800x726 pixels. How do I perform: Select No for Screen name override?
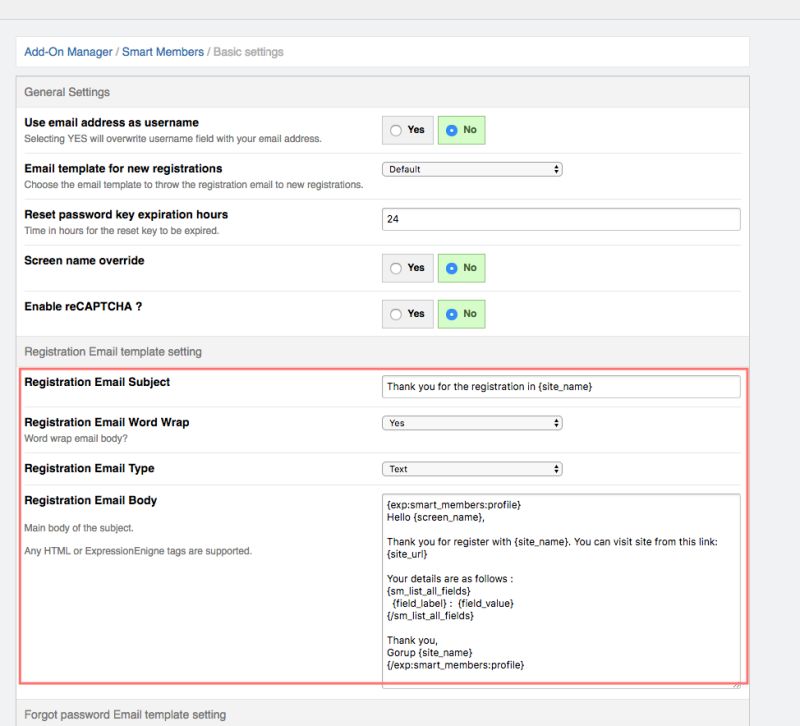[x=461, y=268]
